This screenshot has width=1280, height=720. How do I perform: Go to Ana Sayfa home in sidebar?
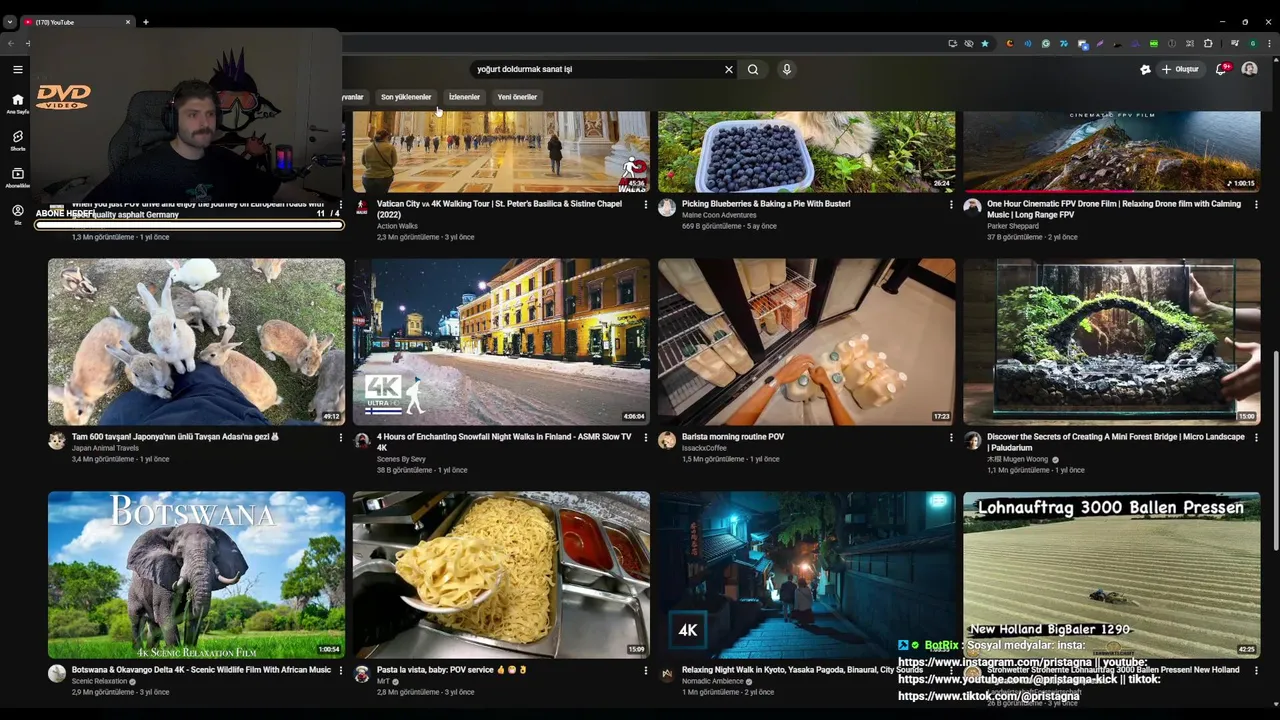click(17, 103)
